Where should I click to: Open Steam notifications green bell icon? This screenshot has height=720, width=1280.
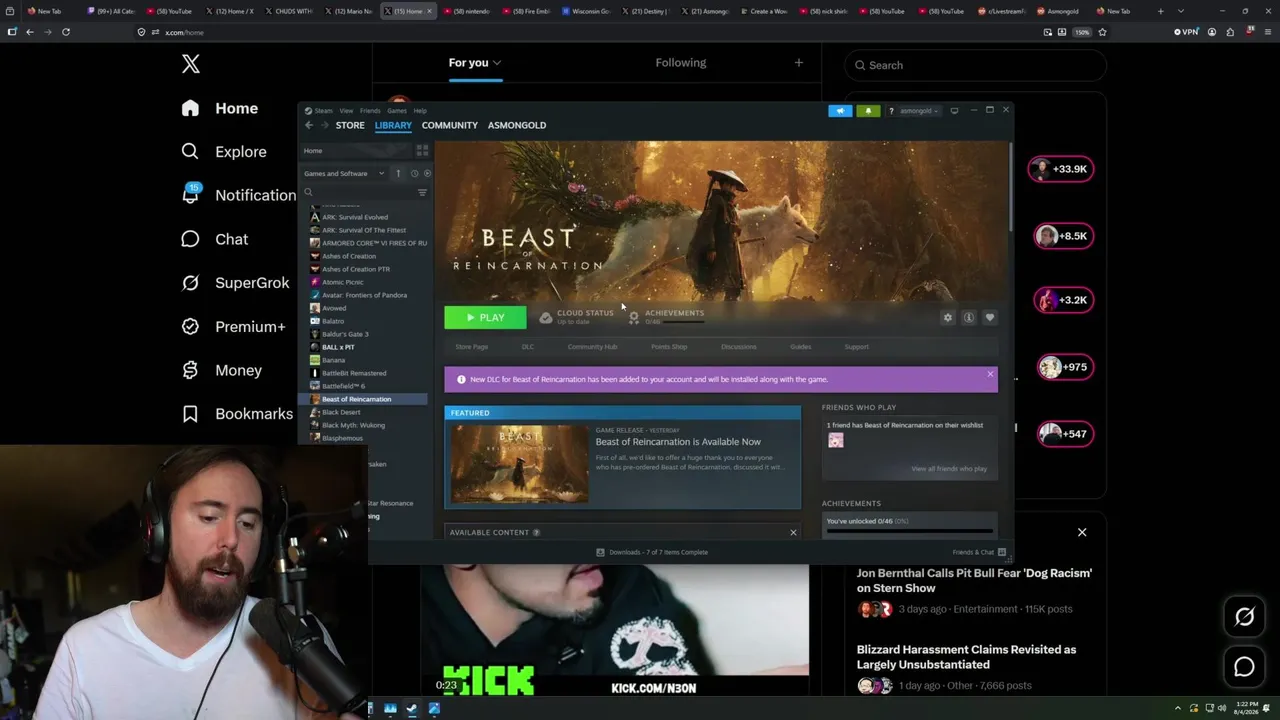pos(868,111)
